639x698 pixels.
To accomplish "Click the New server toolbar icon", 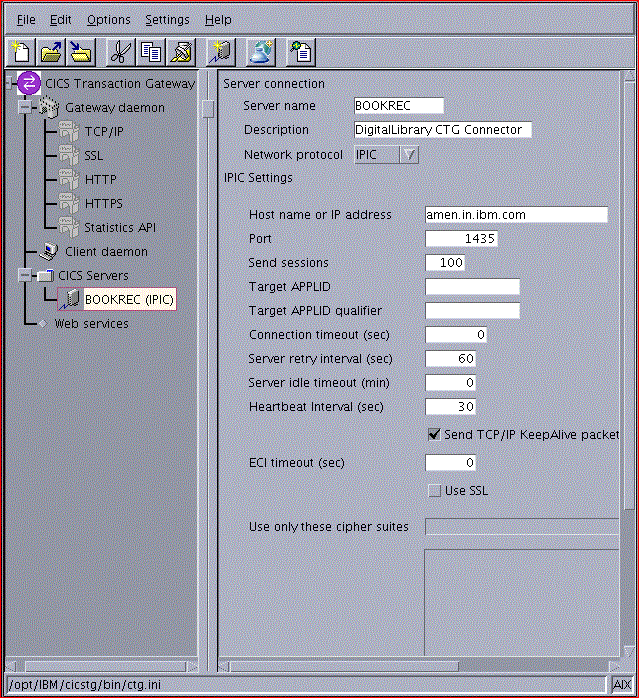I will tap(219, 51).
